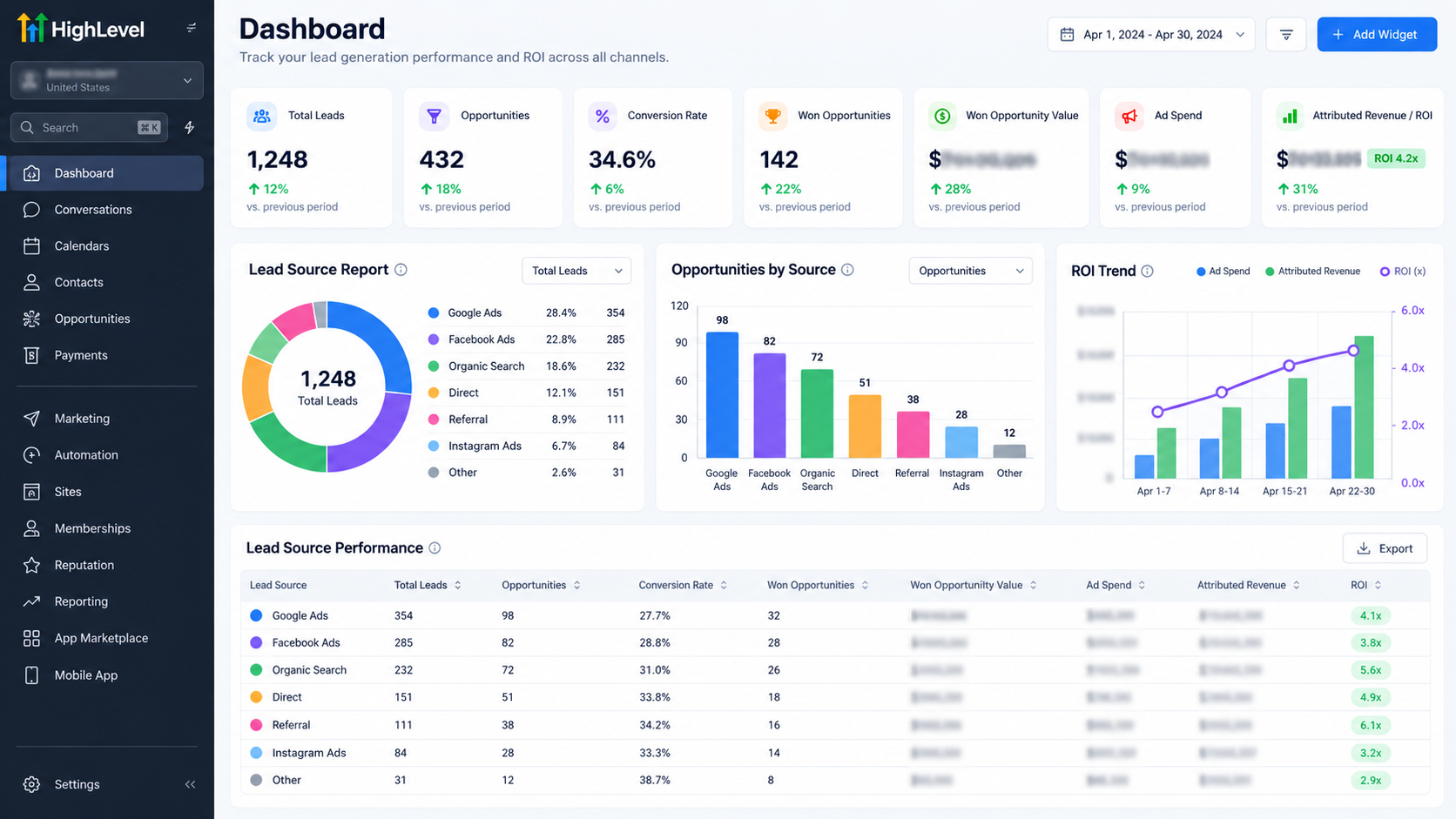Open the dashboard filter icon button
The width and height of the screenshot is (1456, 819).
(x=1285, y=35)
